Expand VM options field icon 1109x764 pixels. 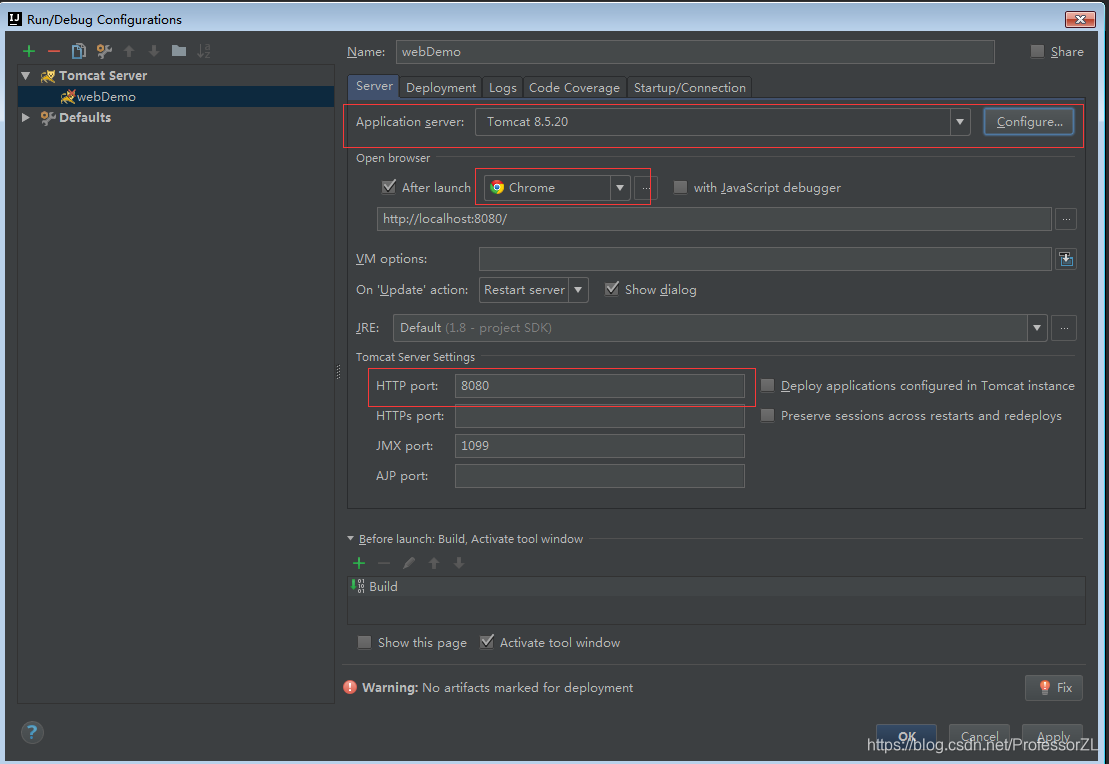1066,259
